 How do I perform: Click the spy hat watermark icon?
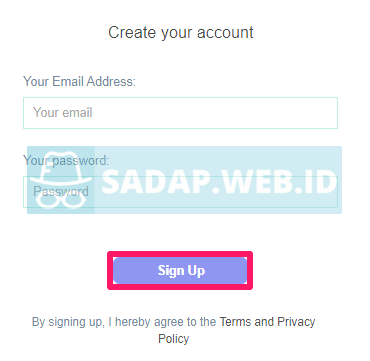61,180
